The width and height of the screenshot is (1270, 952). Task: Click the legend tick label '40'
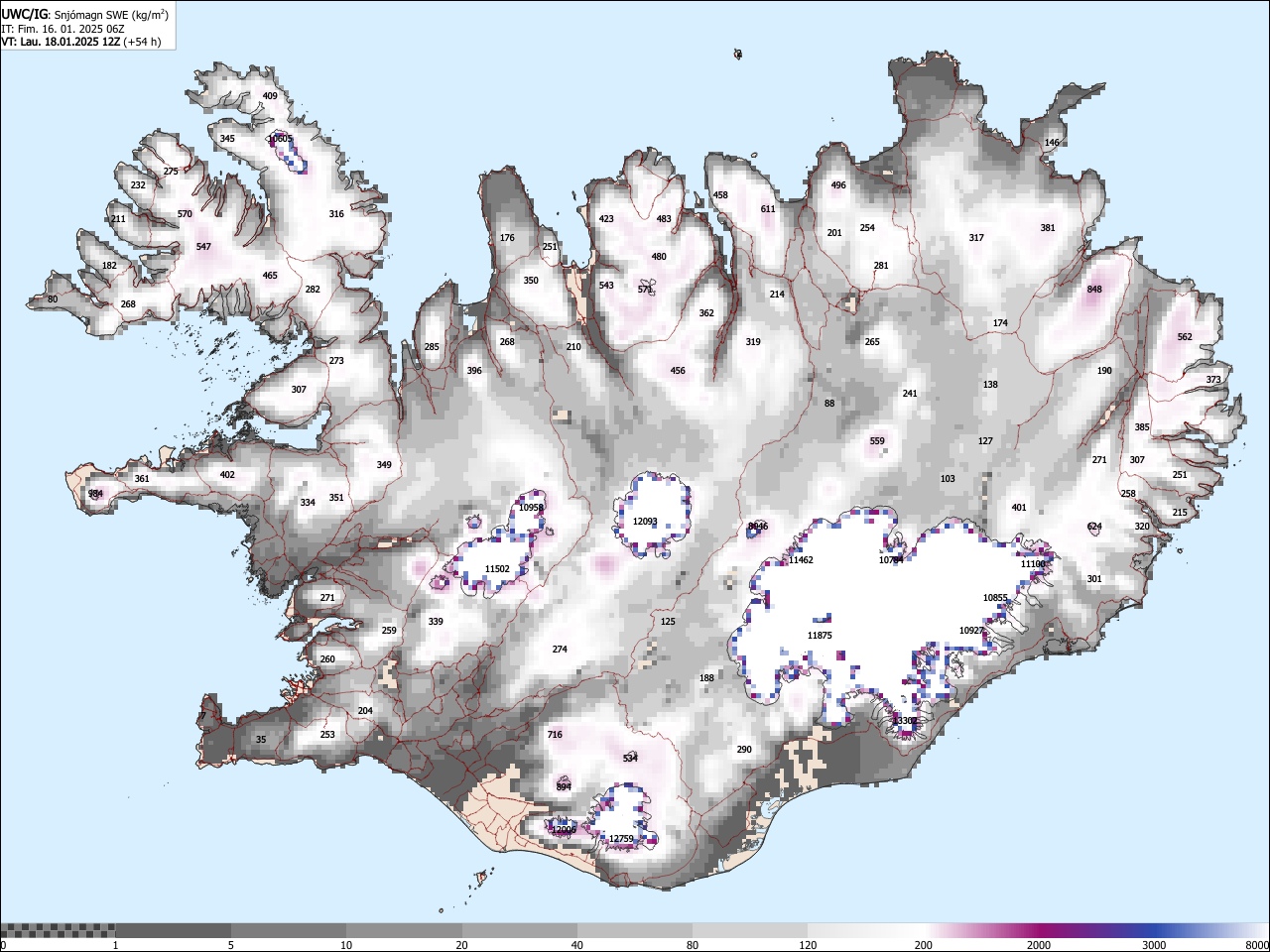coord(577,945)
